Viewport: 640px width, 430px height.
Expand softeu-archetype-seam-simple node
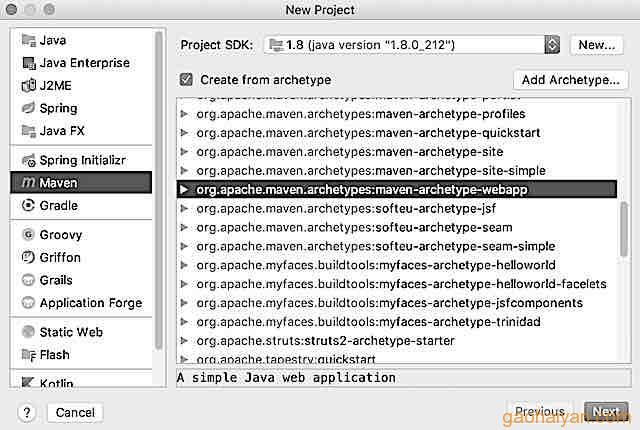(x=184, y=246)
